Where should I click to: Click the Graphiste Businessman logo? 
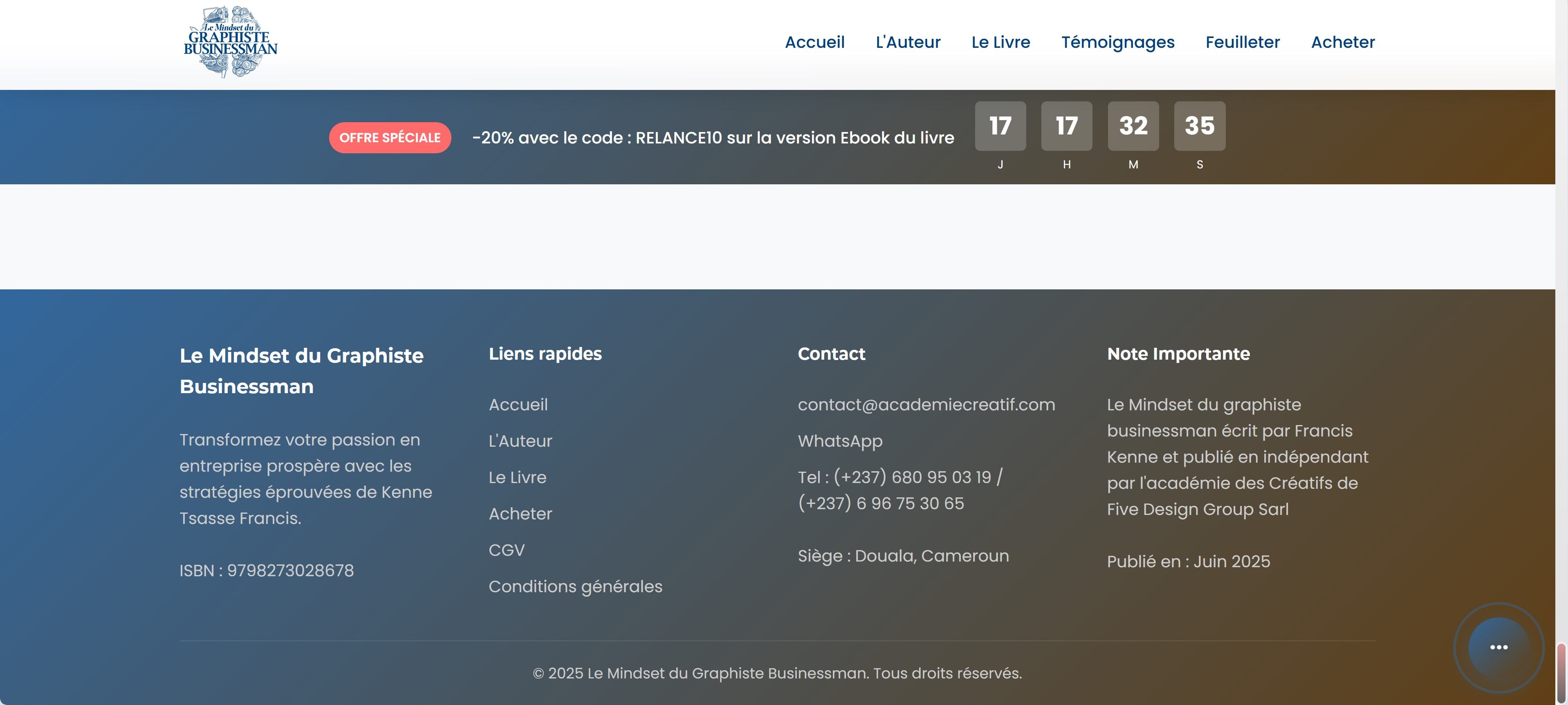(230, 41)
